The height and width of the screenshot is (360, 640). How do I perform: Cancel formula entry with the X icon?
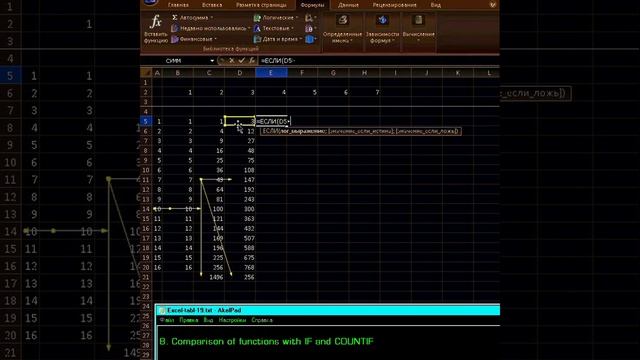(x=231, y=60)
